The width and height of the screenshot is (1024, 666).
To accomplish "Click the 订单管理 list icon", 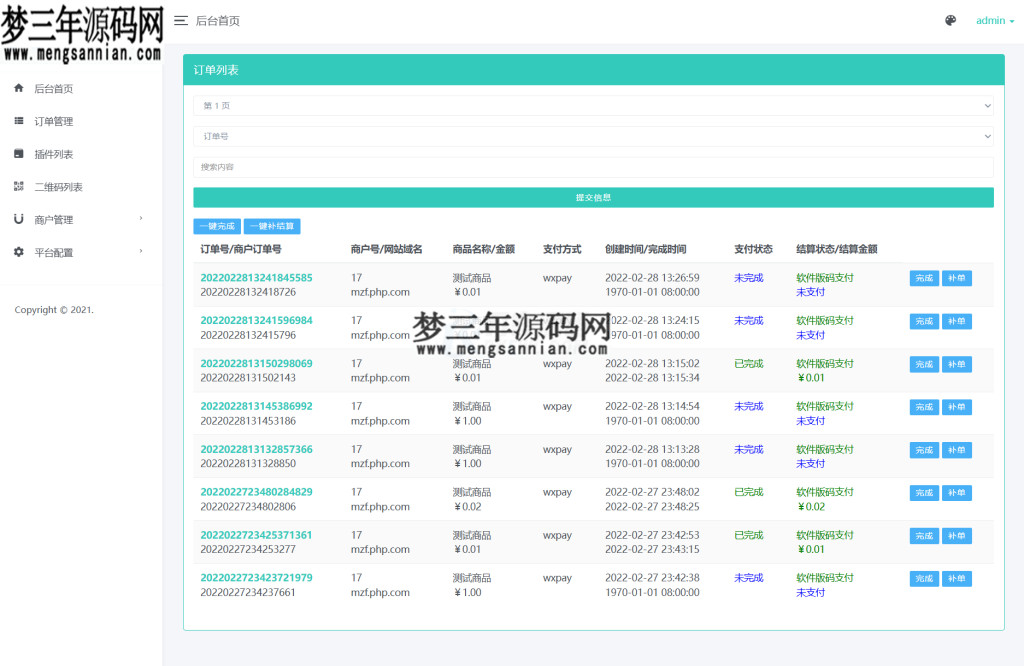I will [18, 121].
